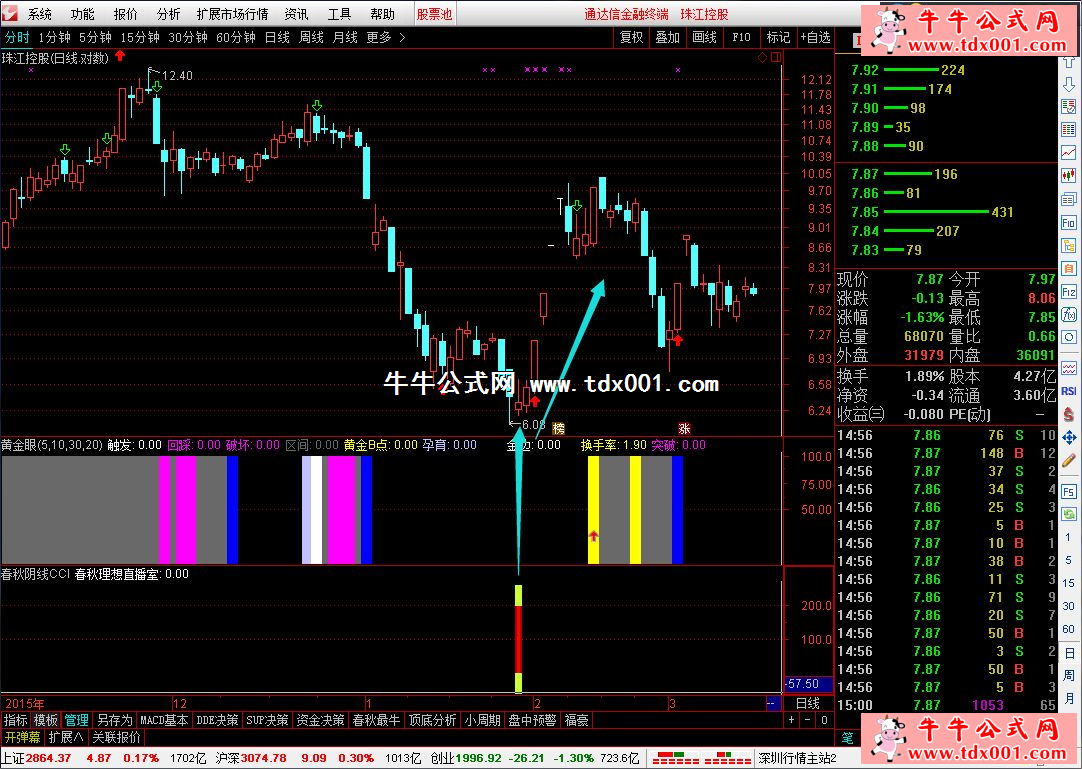Click plus zoom button at bottom right
This screenshot has width=1082, height=769.
[x=791, y=720]
